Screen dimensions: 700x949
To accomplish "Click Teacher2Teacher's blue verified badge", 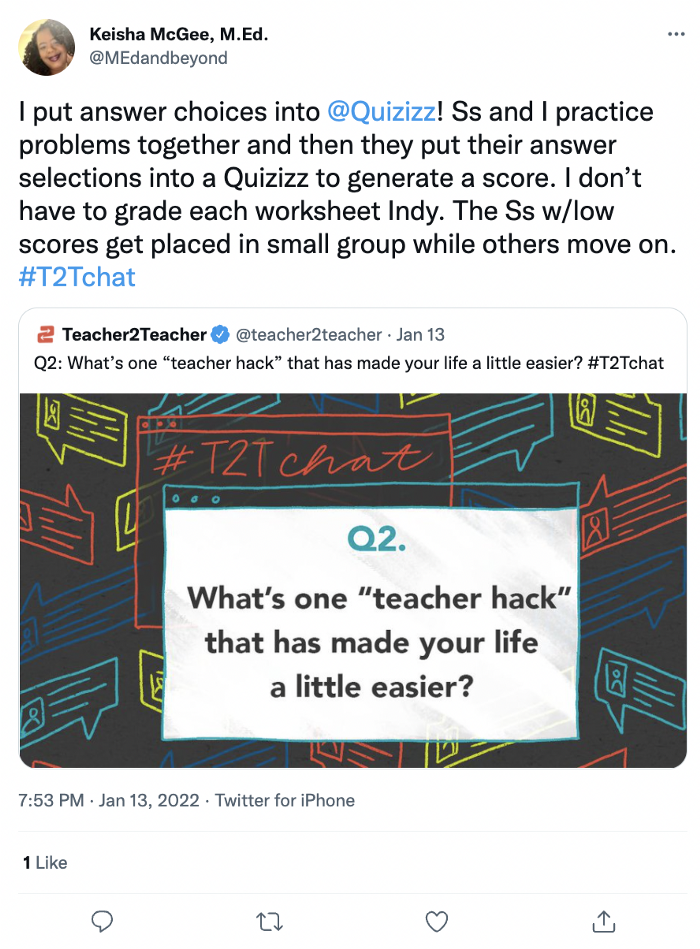I will (222, 334).
